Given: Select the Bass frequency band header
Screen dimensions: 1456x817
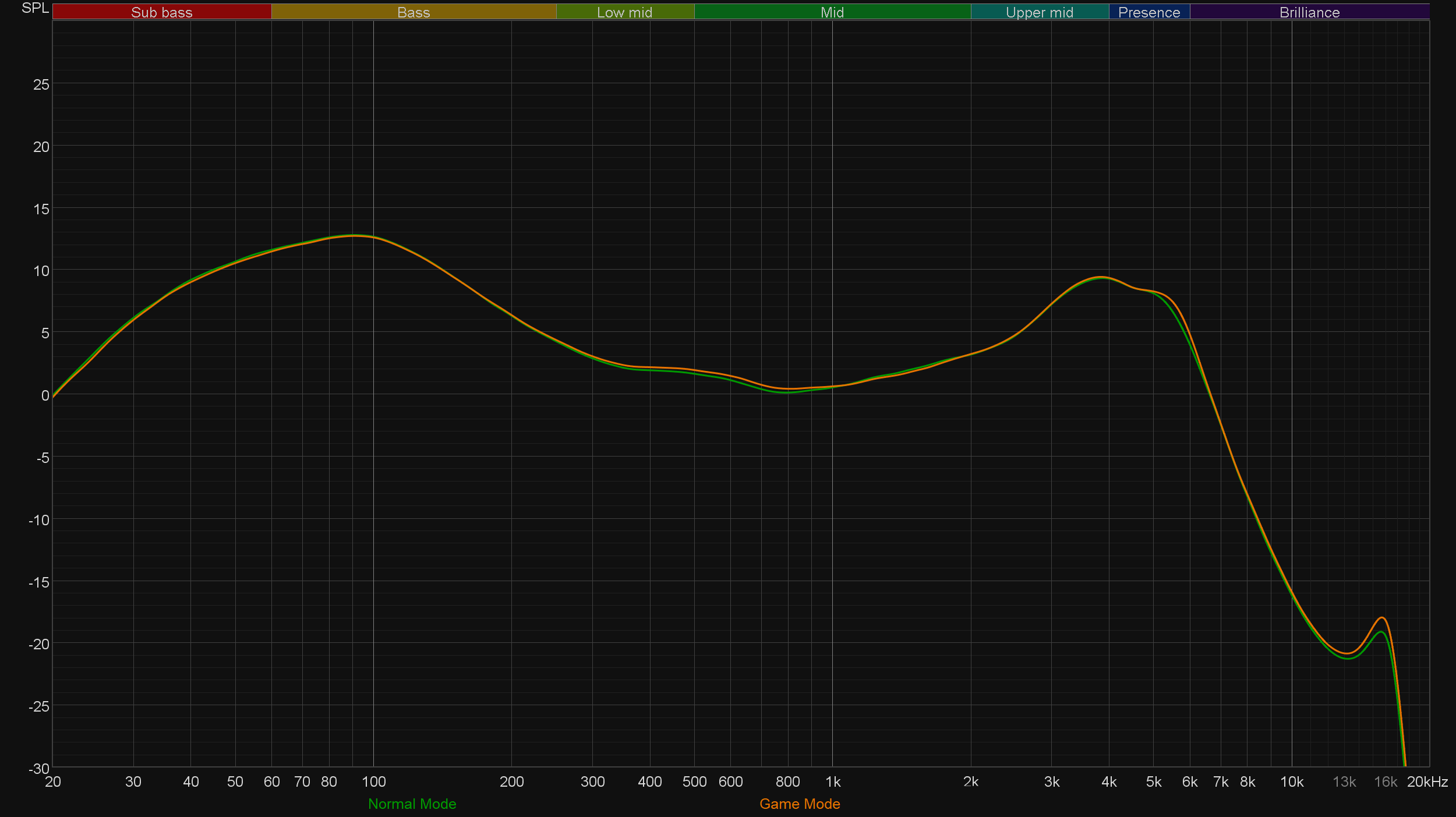Looking at the screenshot, I should tap(414, 12).
